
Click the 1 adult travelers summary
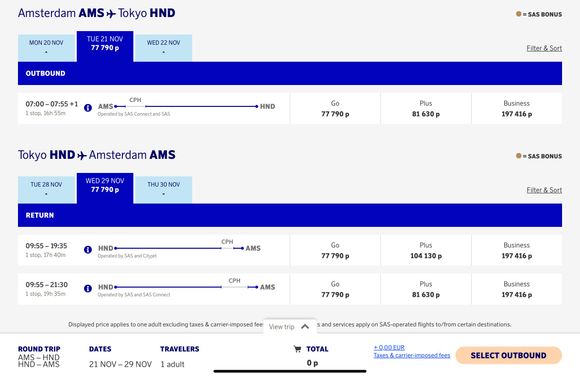172,364
